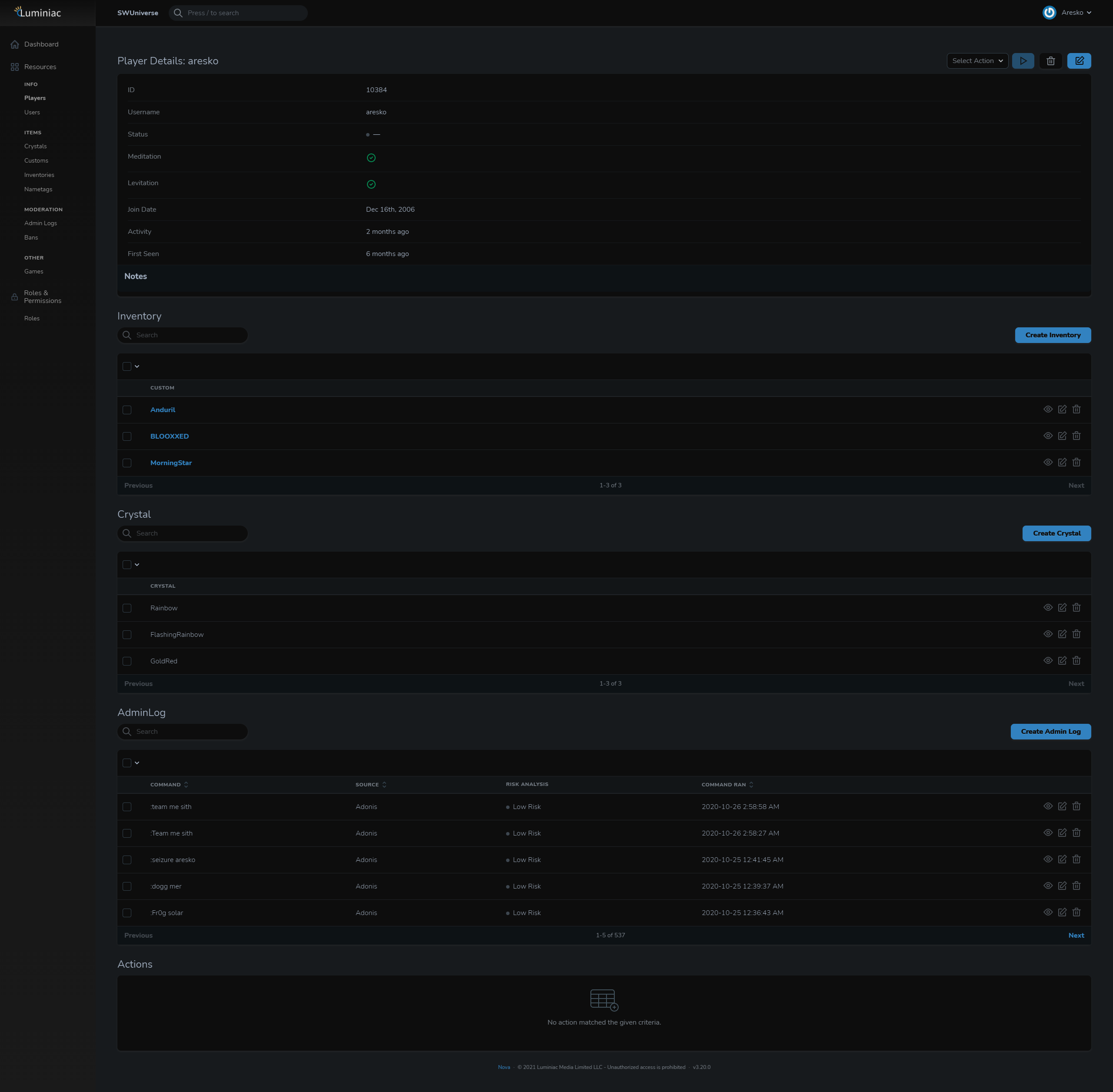The width and height of the screenshot is (1113, 1092).
Task: Delete the GoldRed crystal with its trash icon
Action: click(x=1077, y=660)
